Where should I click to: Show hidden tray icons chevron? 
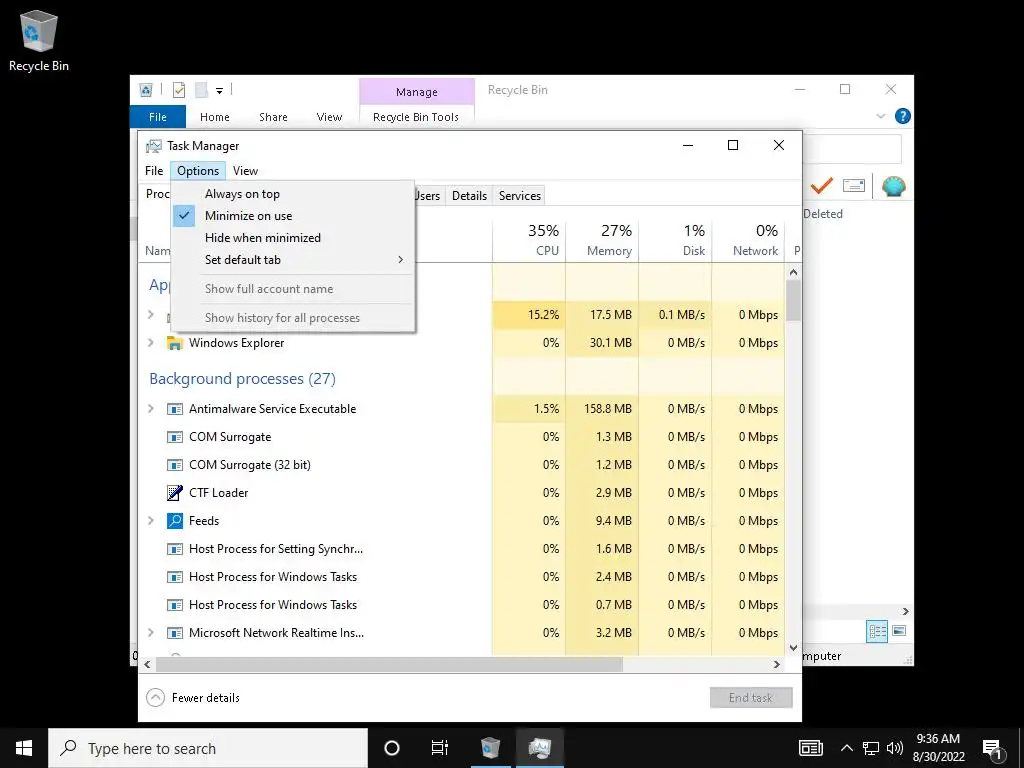click(846, 748)
